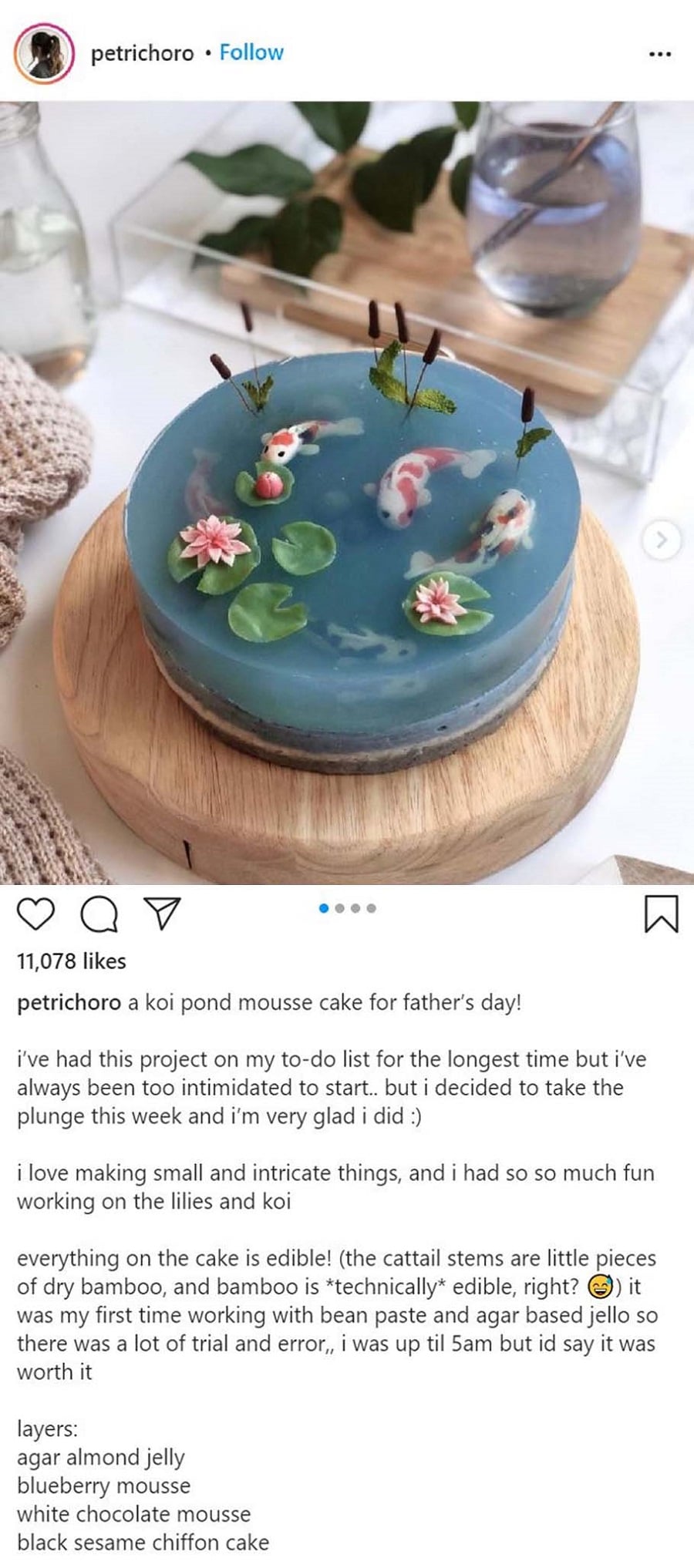Click petrichoro username in the caption
Viewport: 694px width, 1568px height.
click(69, 1003)
